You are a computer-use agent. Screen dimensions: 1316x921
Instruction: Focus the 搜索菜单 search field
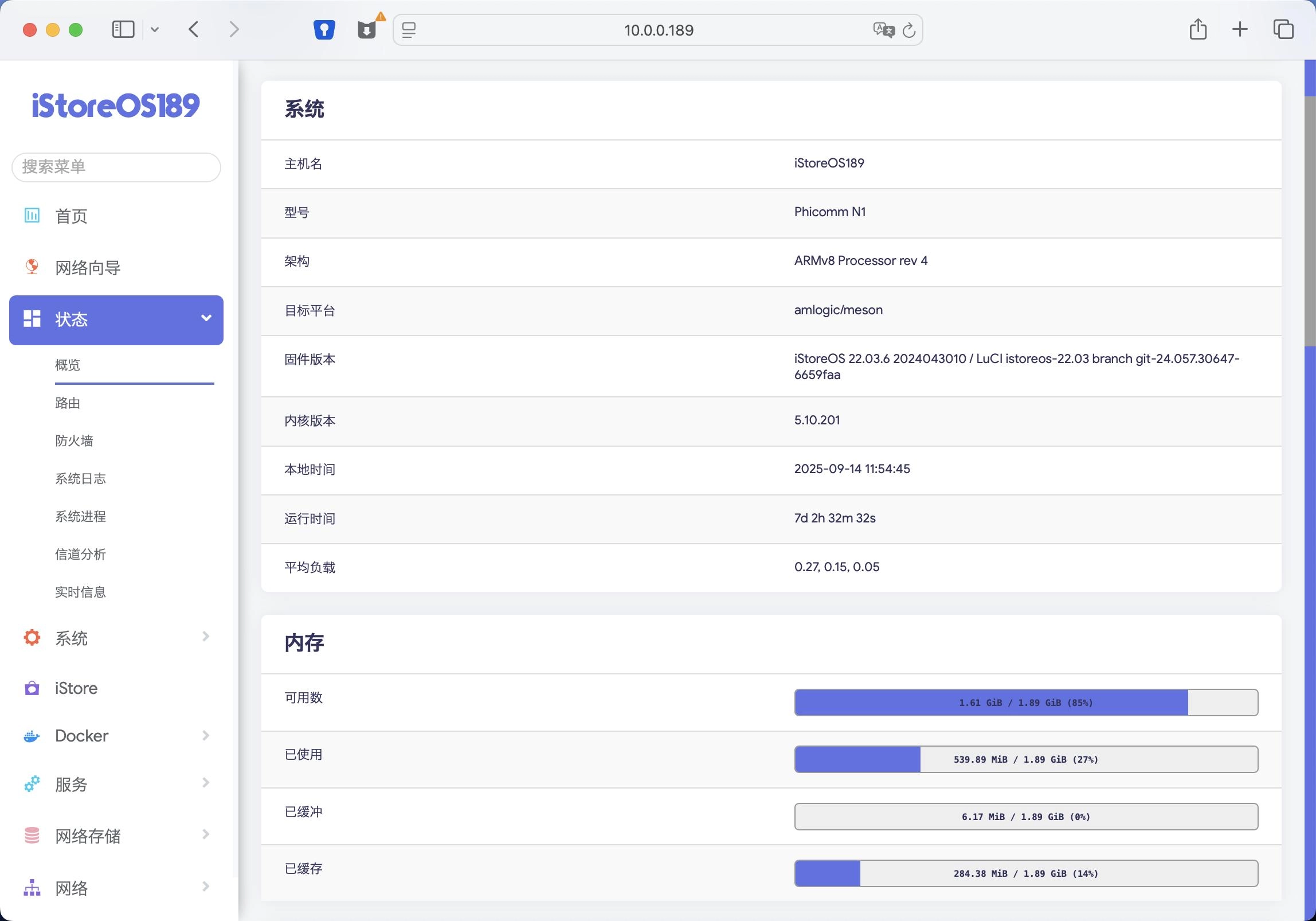coord(116,167)
